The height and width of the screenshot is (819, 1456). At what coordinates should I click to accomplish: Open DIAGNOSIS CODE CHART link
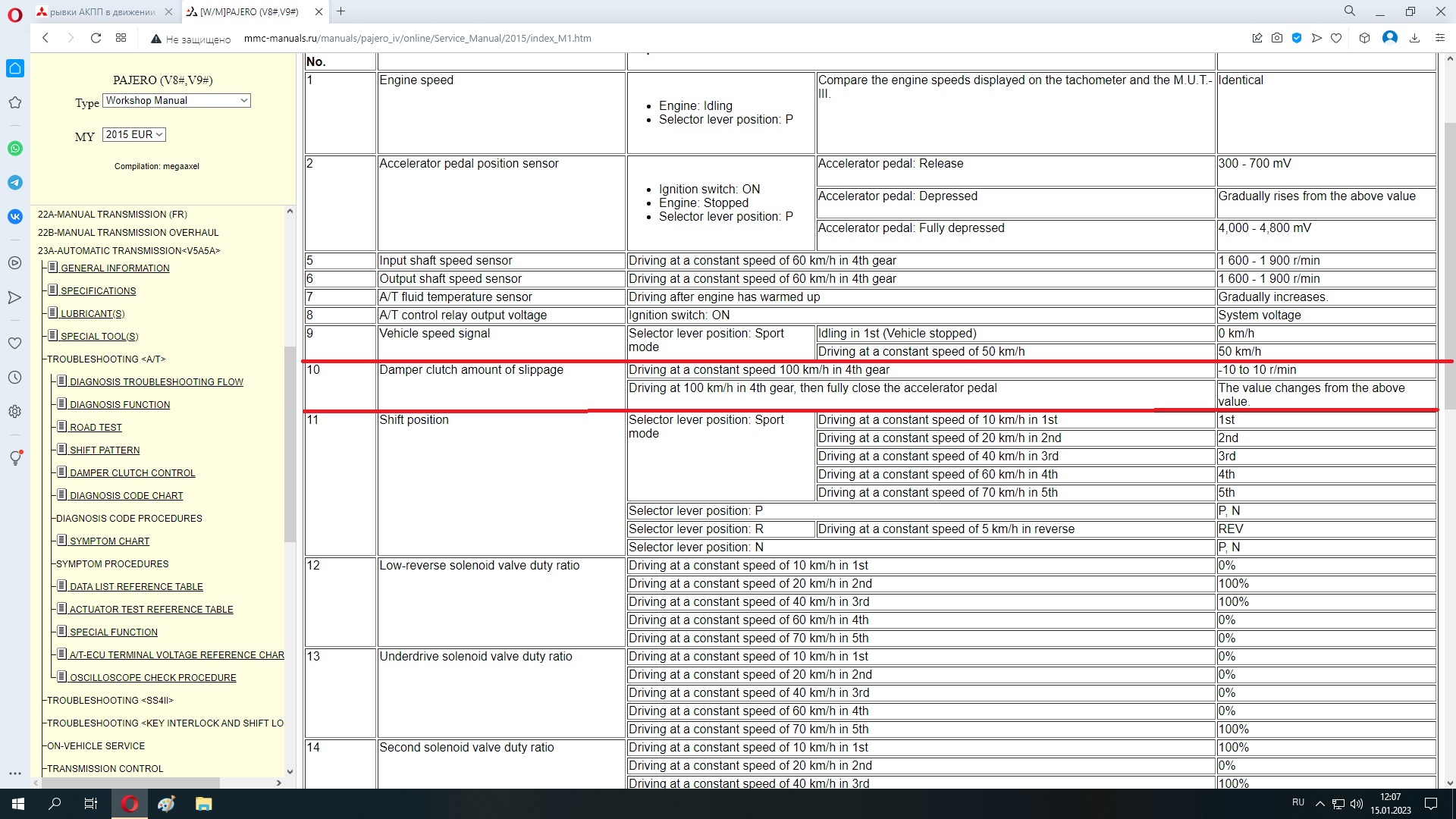(126, 496)
